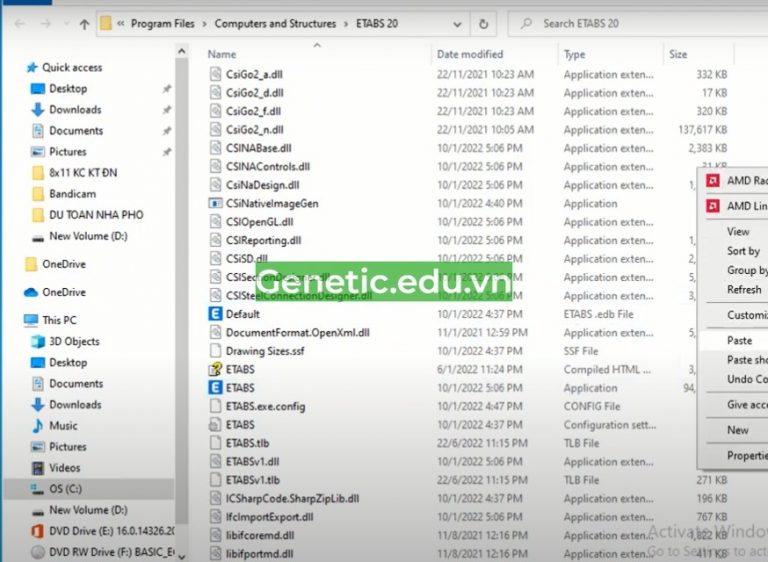768x562 pixels.
Task: Click the Forward navigation arrow
Action: tap(46, 24)
